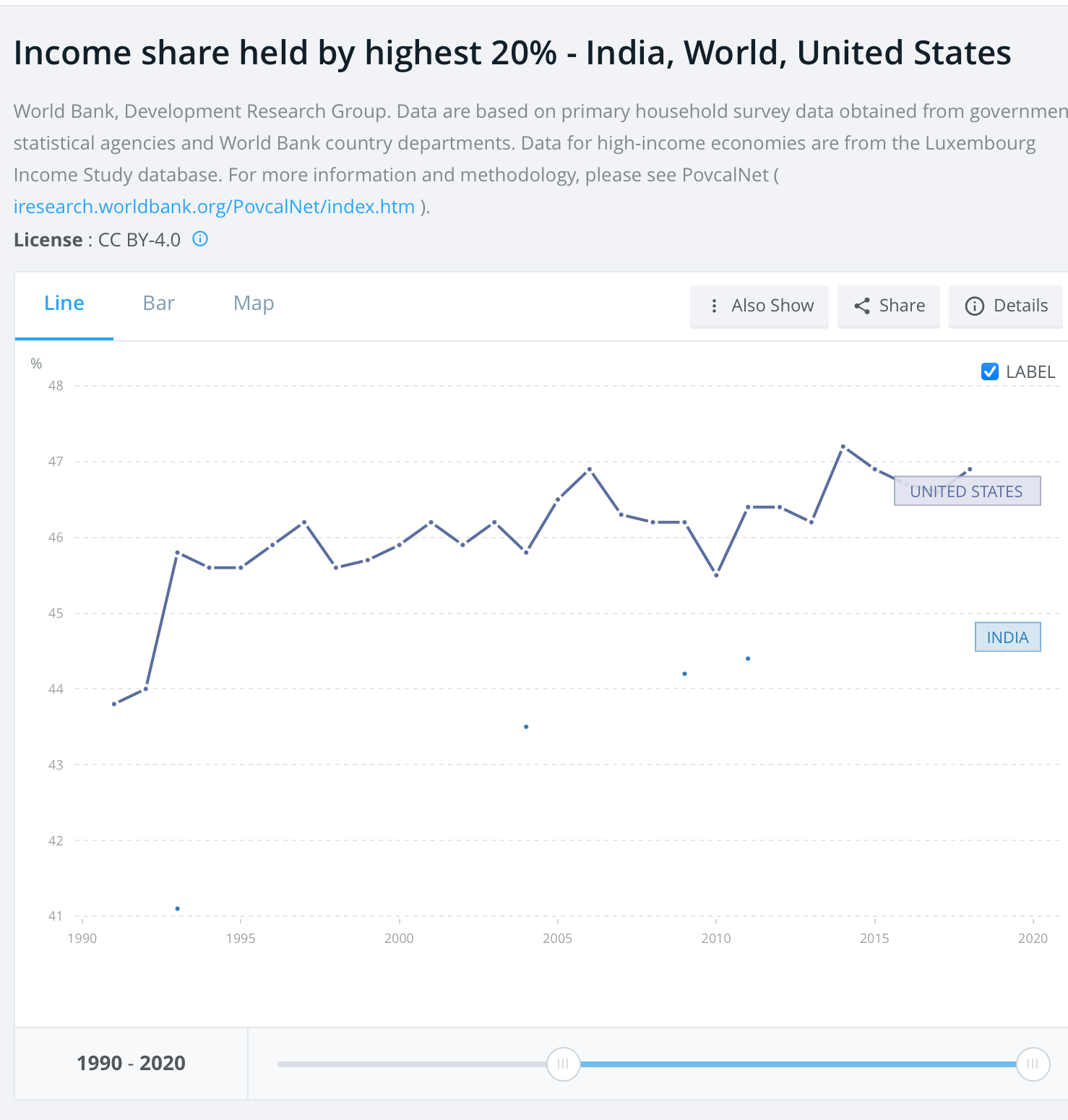Open the Details panel

(x=1006, y=306)
